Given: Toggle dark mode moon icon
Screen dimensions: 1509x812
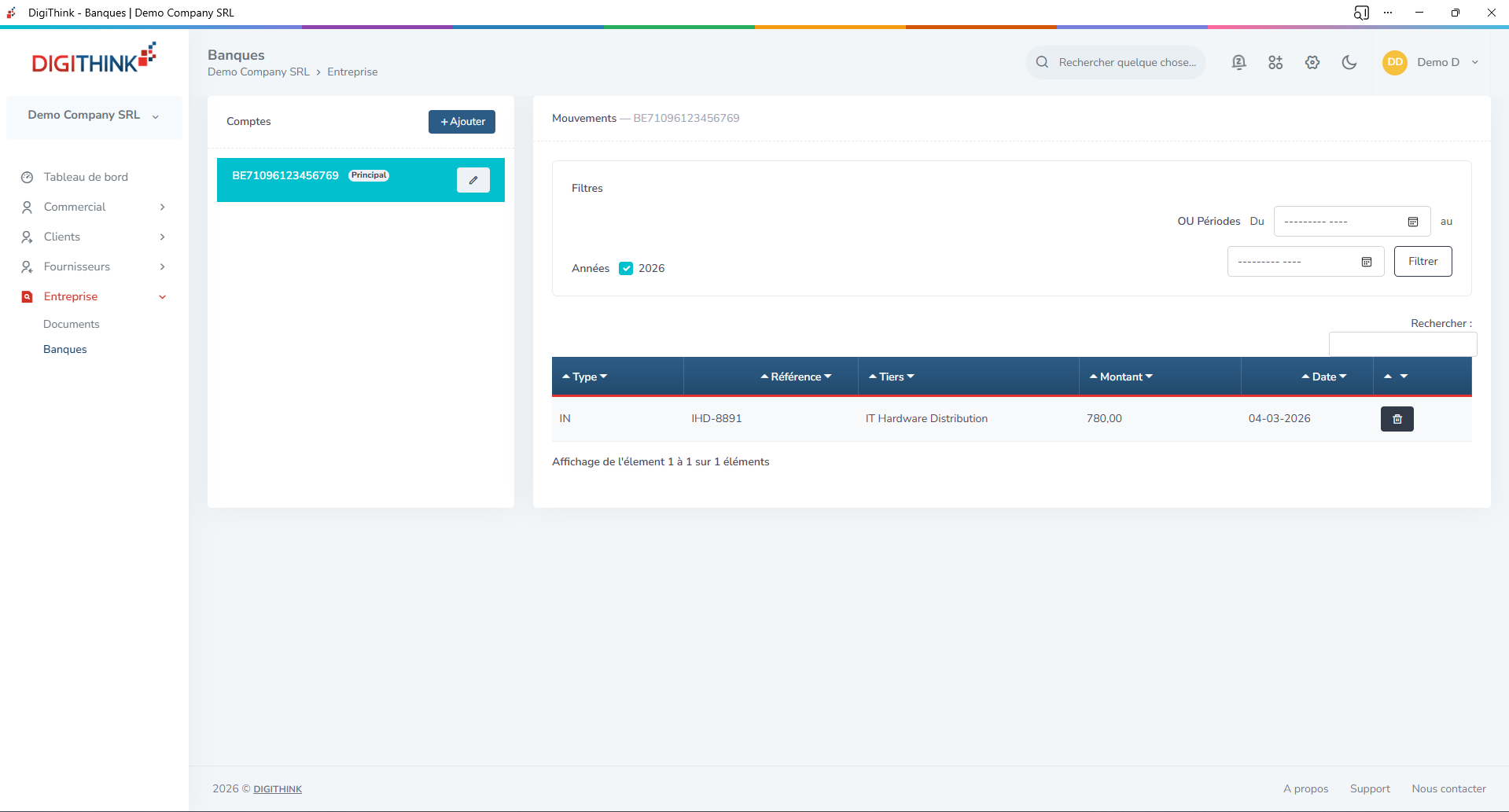Looking at the screenshot, I should 1349,63.
